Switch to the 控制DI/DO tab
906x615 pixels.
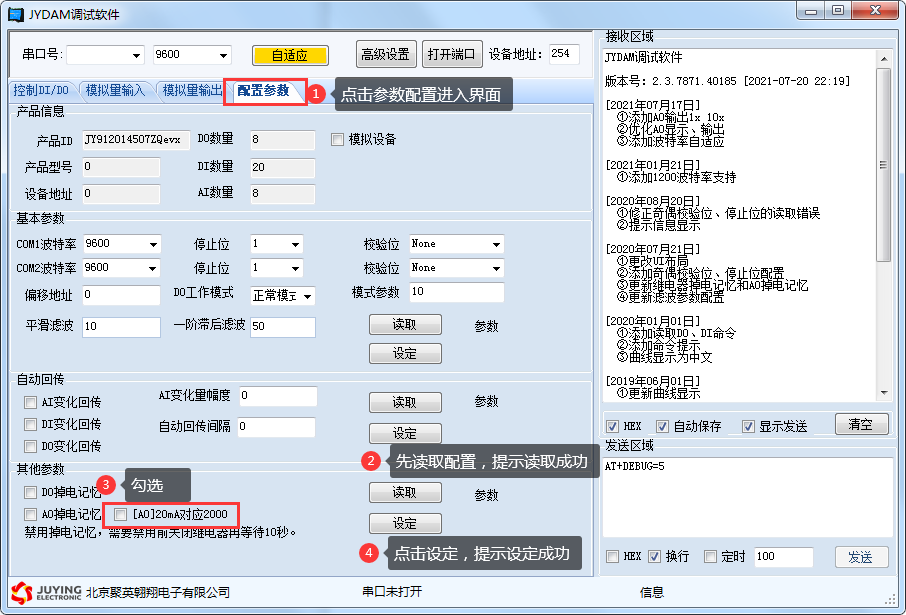click(x=39, y=91)
